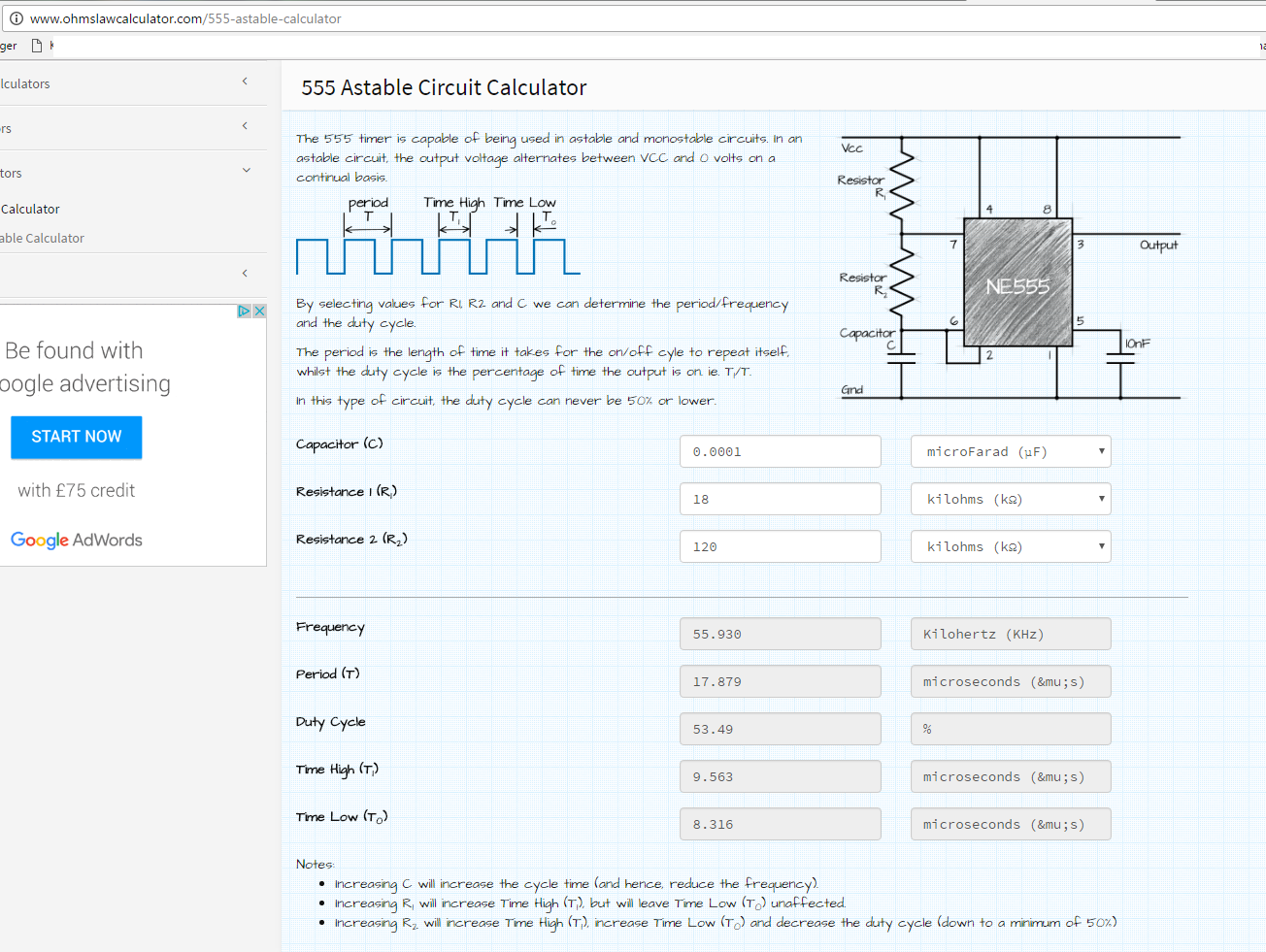This screenshot has width=1266, height=952.
Task: Expand the 'lculators' sidebar section
Action: (x=245, y=82)
